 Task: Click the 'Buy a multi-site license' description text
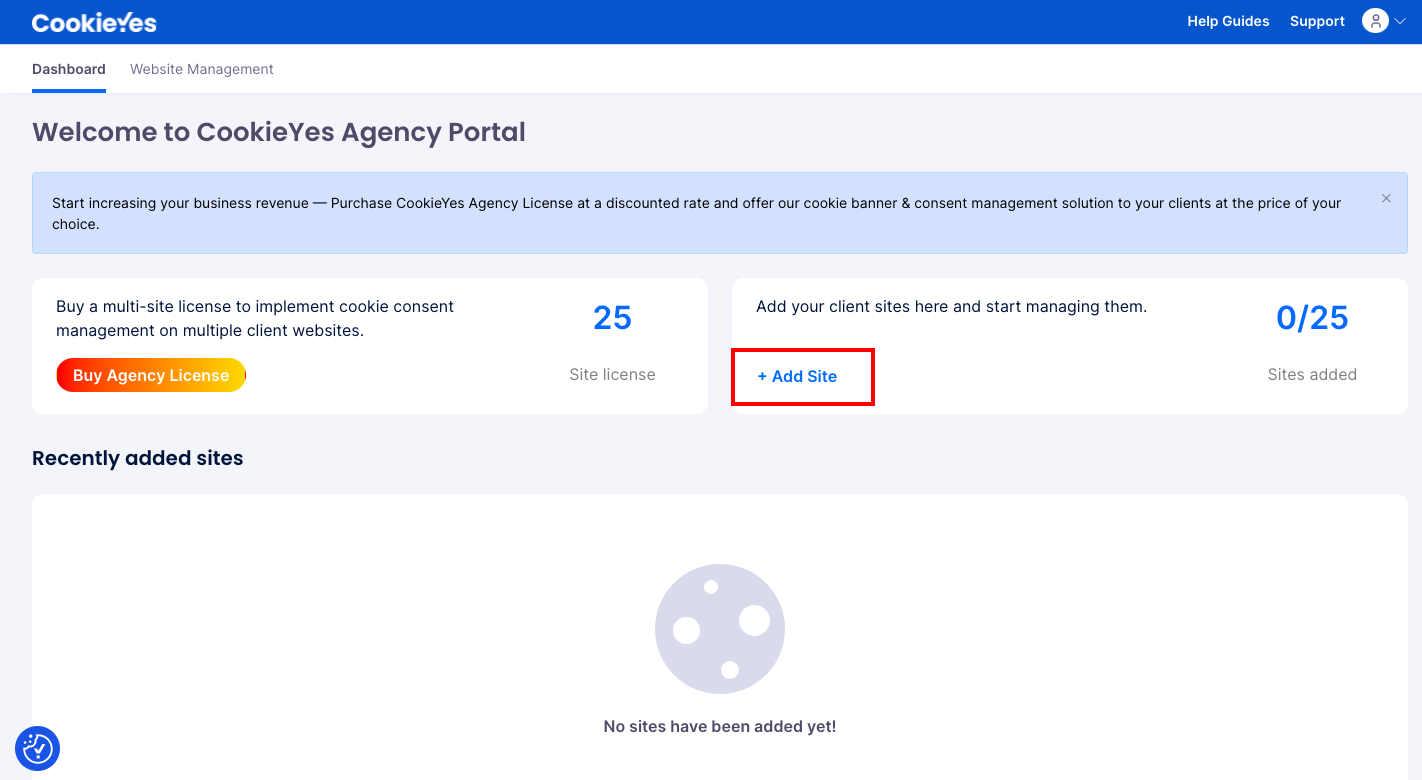(255, 318)
